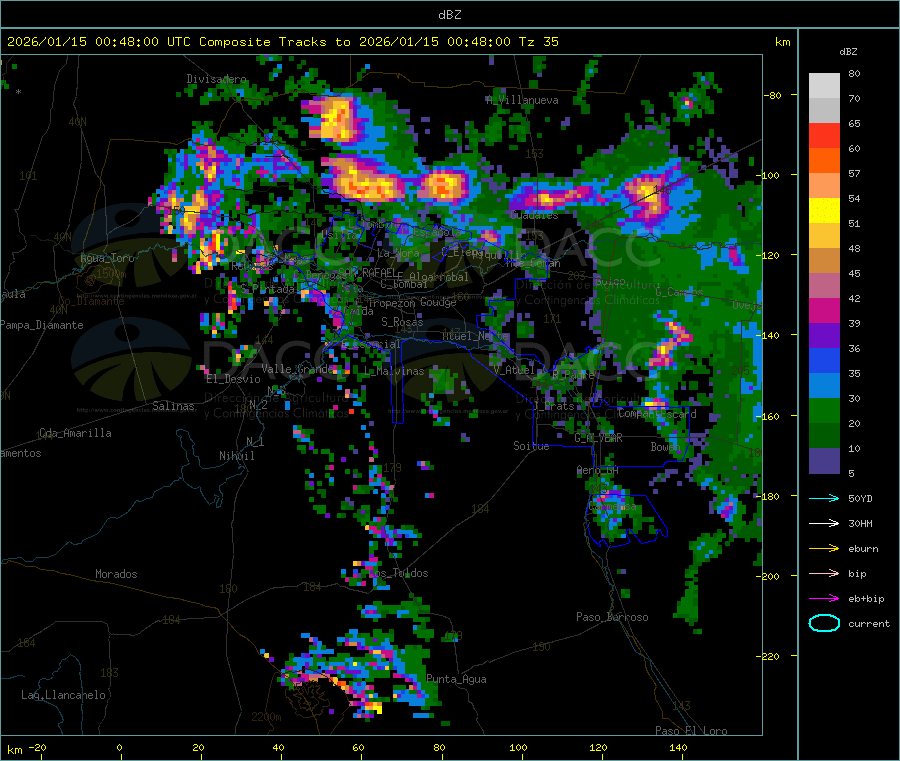
Task: Select the 5 dBZ slate-purple swatch
Action: (824, 460)
